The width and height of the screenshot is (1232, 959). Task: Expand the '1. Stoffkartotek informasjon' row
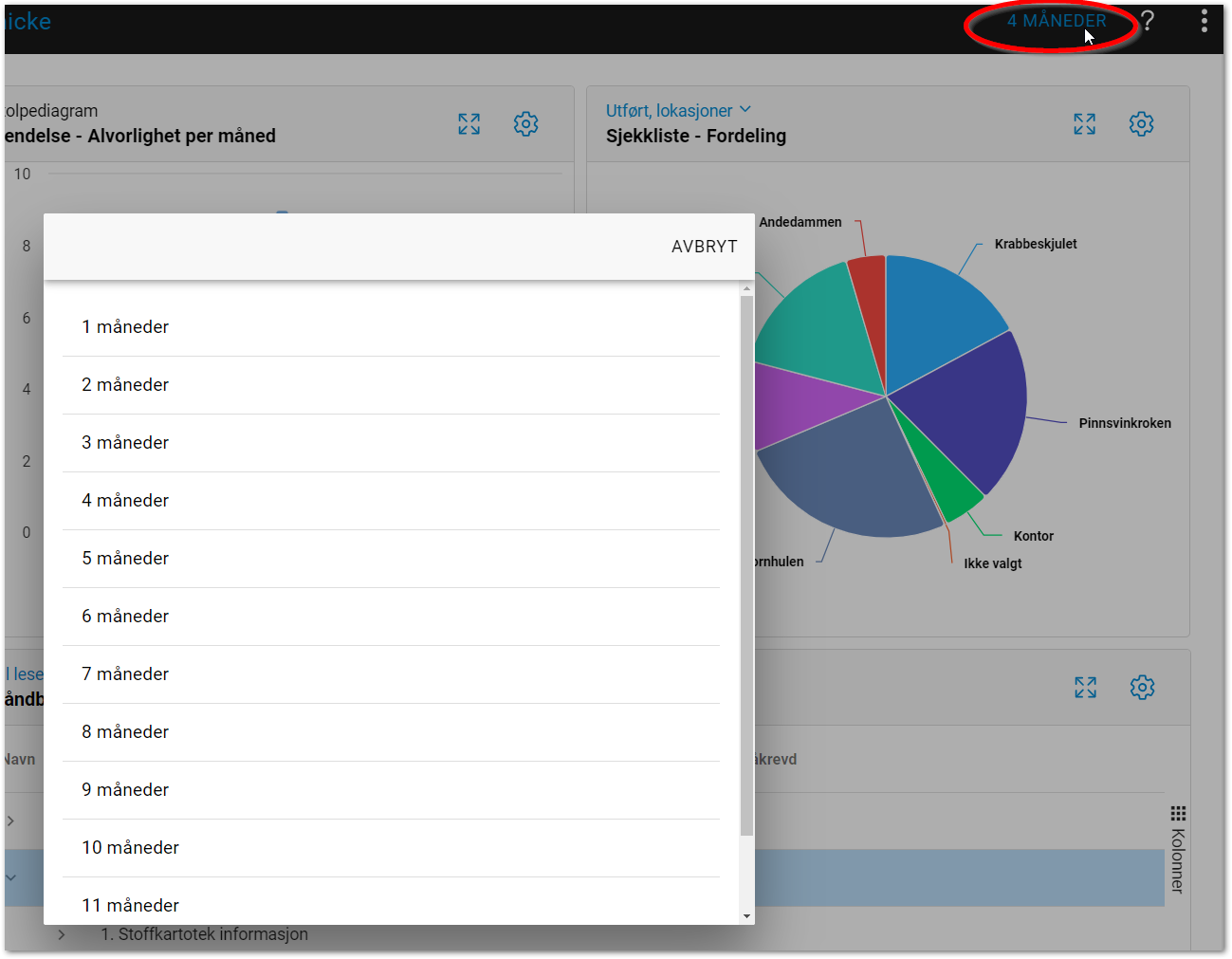click(x=62, y=935)
